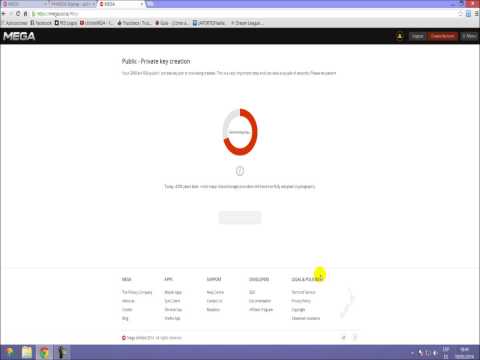Open the Chrome menu hamburger icon

pyautogui.click(x=477, y=14)
